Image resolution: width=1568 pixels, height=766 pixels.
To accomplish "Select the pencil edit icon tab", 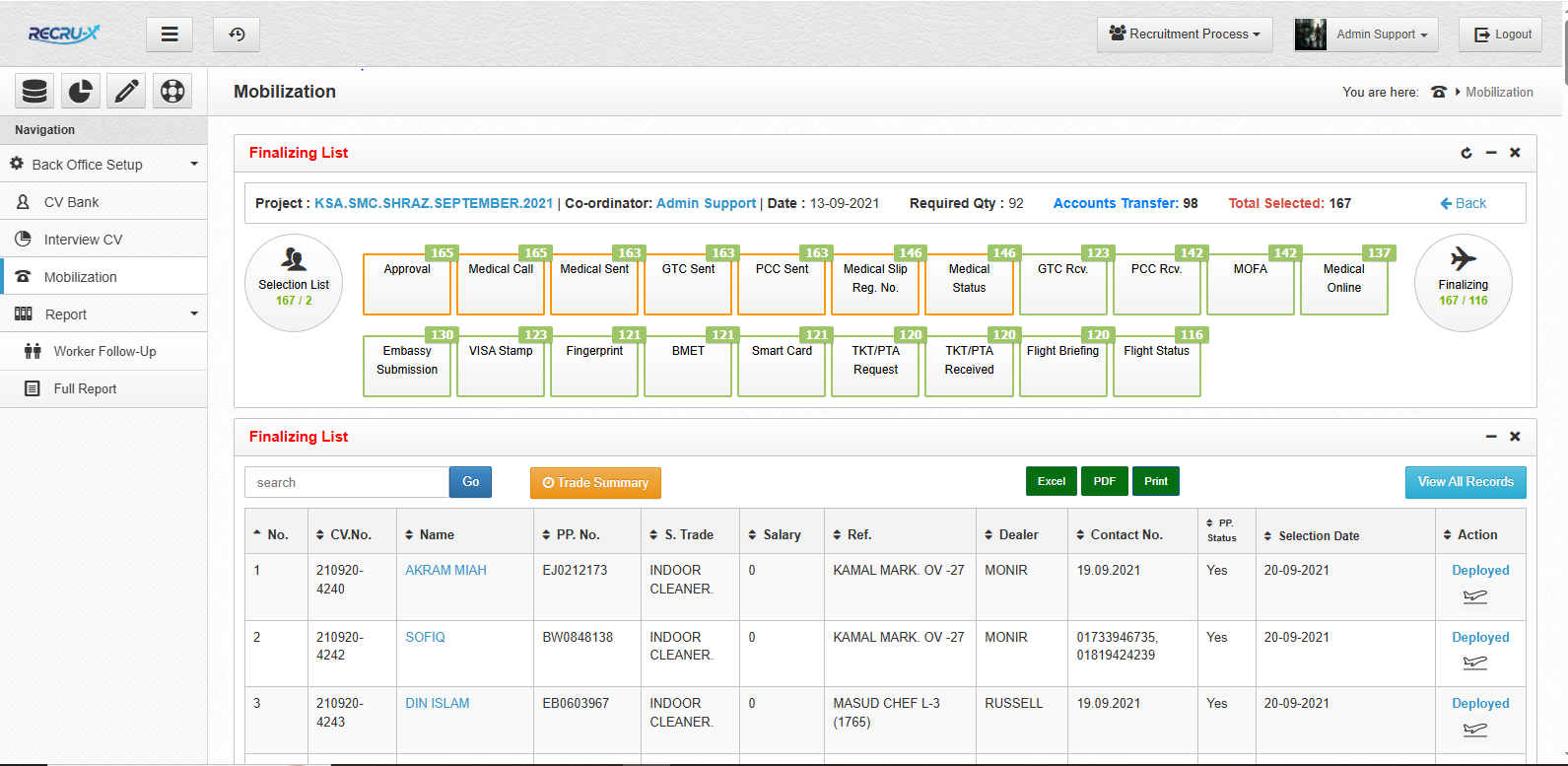I will point(126,92).
